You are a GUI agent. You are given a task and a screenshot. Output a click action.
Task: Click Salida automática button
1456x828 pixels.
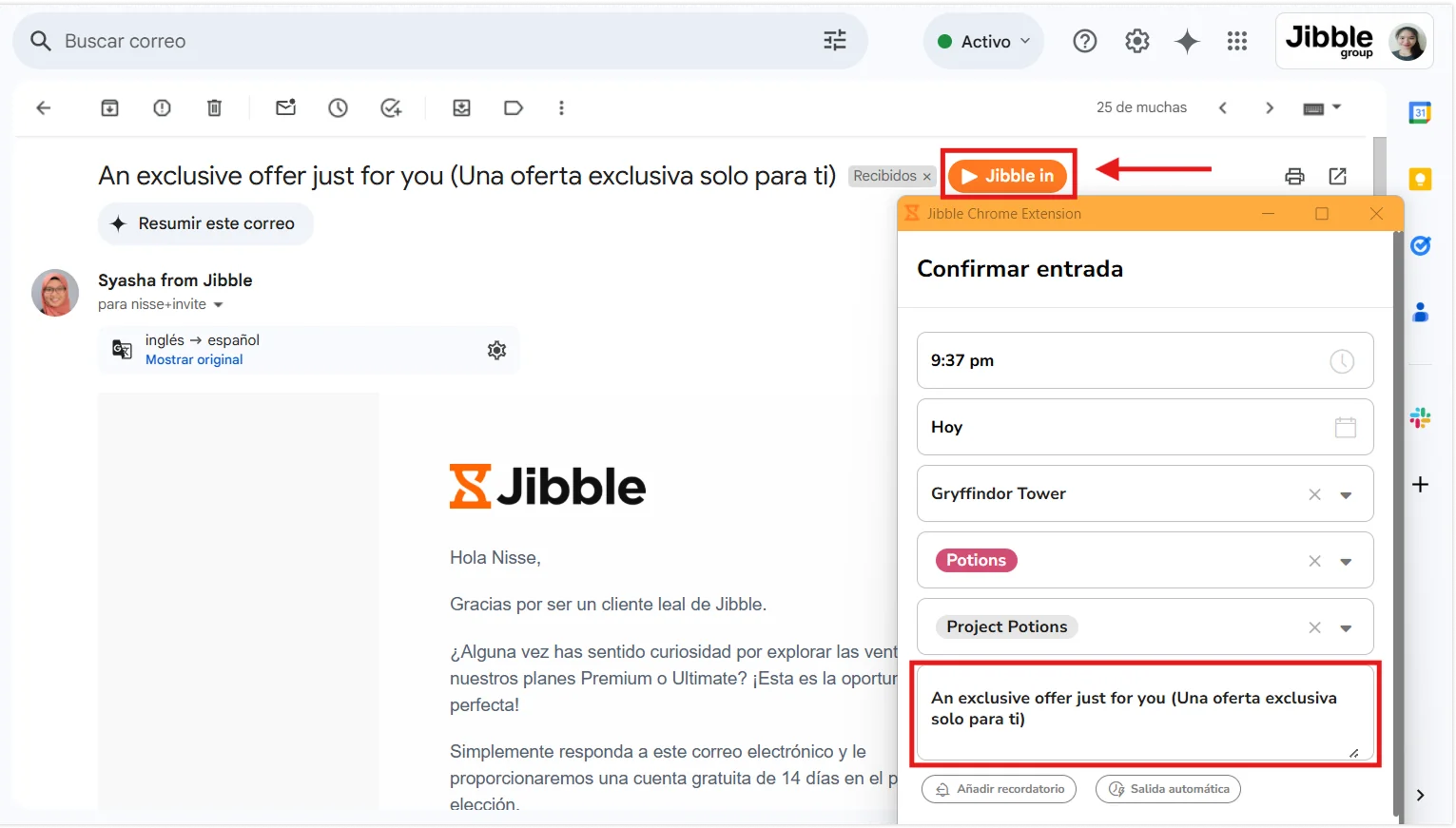click(x=1168, y=789)
